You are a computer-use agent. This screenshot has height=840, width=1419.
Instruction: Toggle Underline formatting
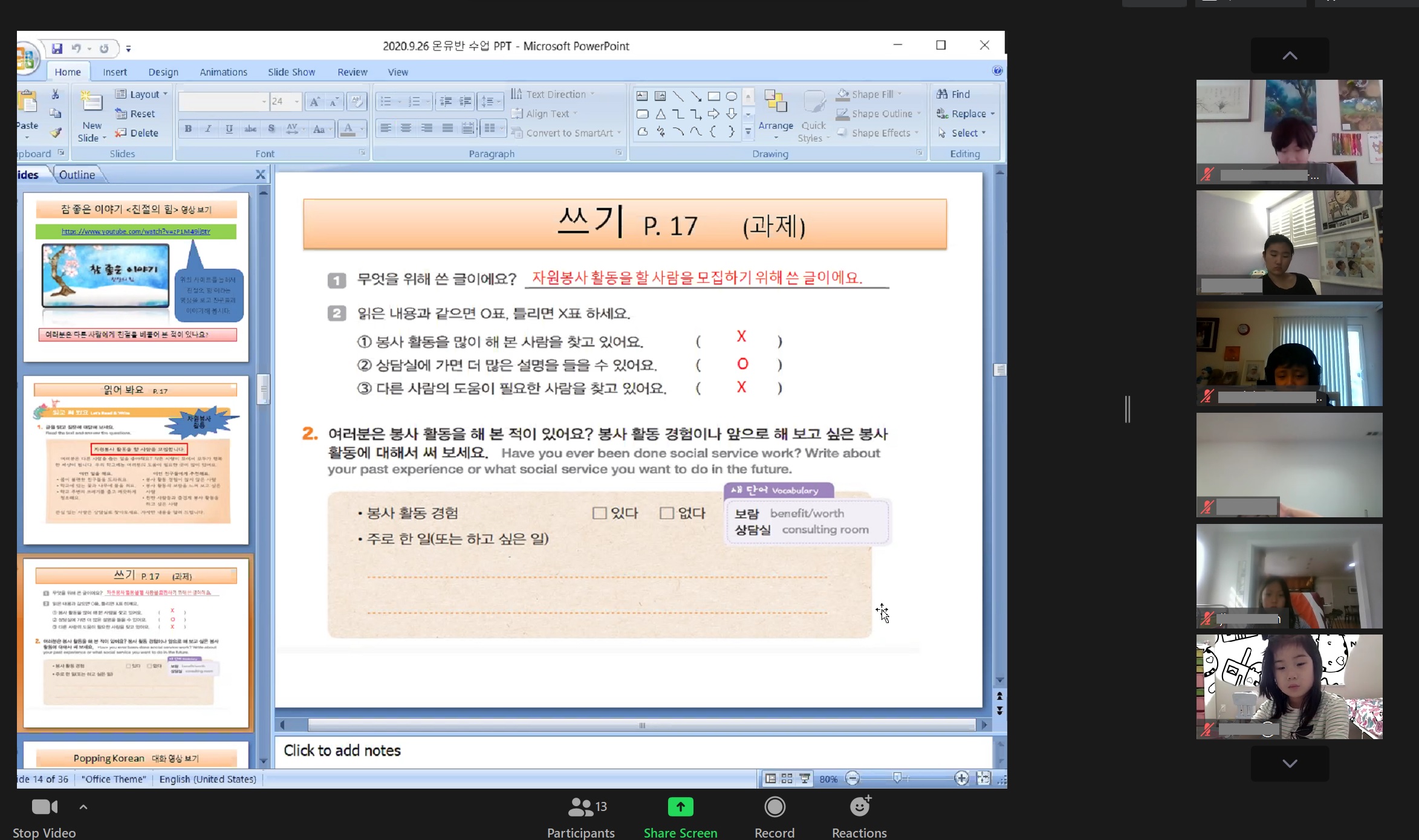229,129
